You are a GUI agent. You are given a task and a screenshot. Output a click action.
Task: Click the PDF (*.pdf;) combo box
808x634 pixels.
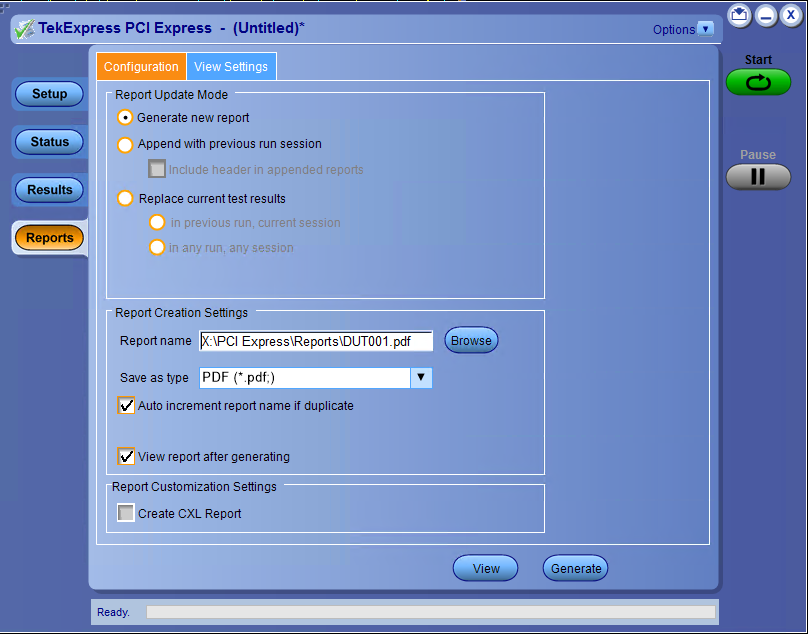click(315, 377)
